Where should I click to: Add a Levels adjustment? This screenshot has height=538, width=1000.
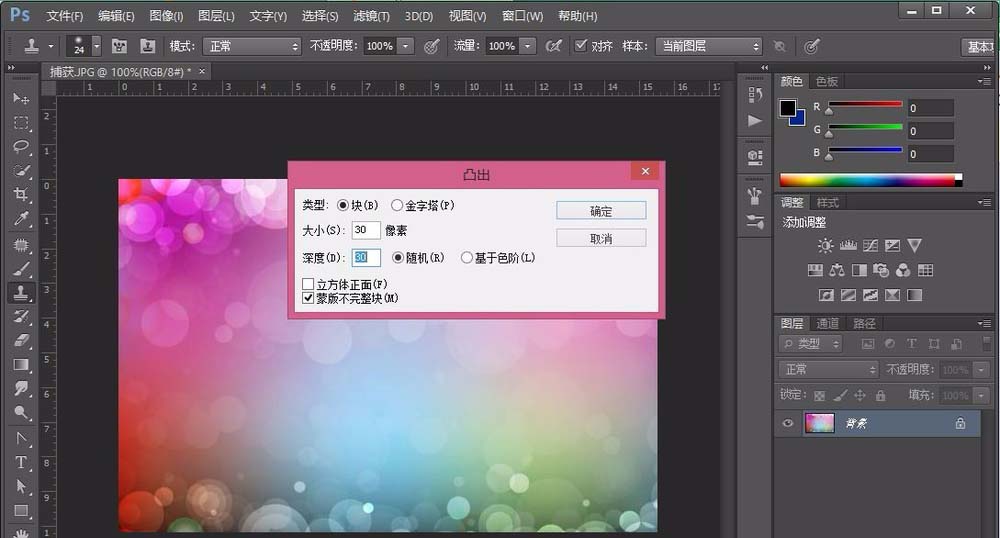click(848, 245)
